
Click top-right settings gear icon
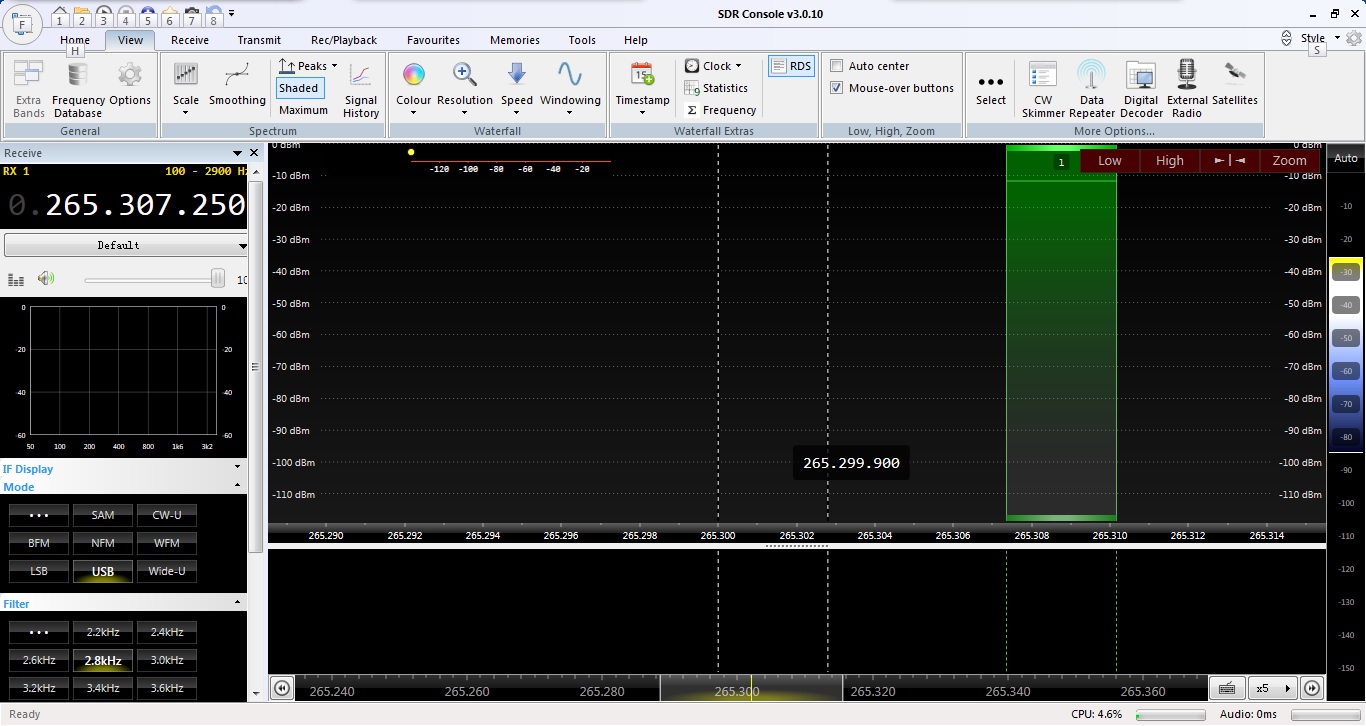point(1353,38)
